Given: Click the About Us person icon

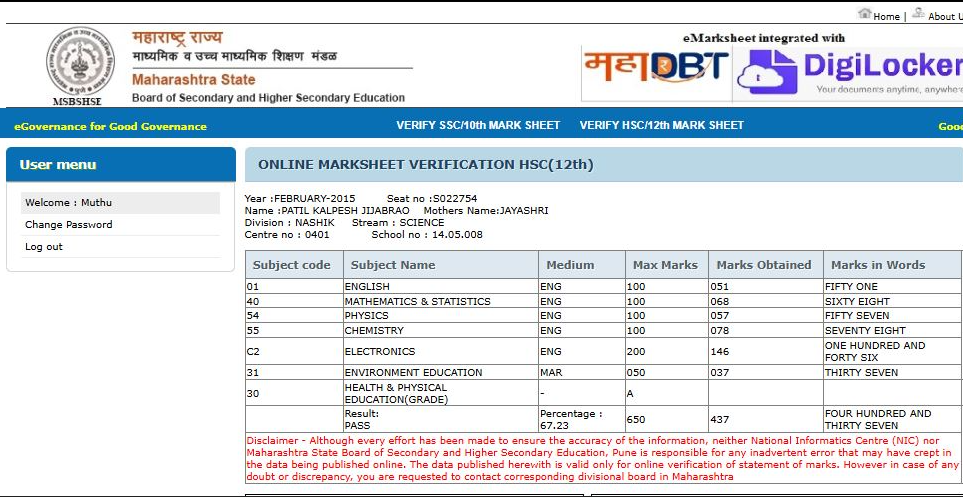Looking at the screenshot, I should [919, 13].
